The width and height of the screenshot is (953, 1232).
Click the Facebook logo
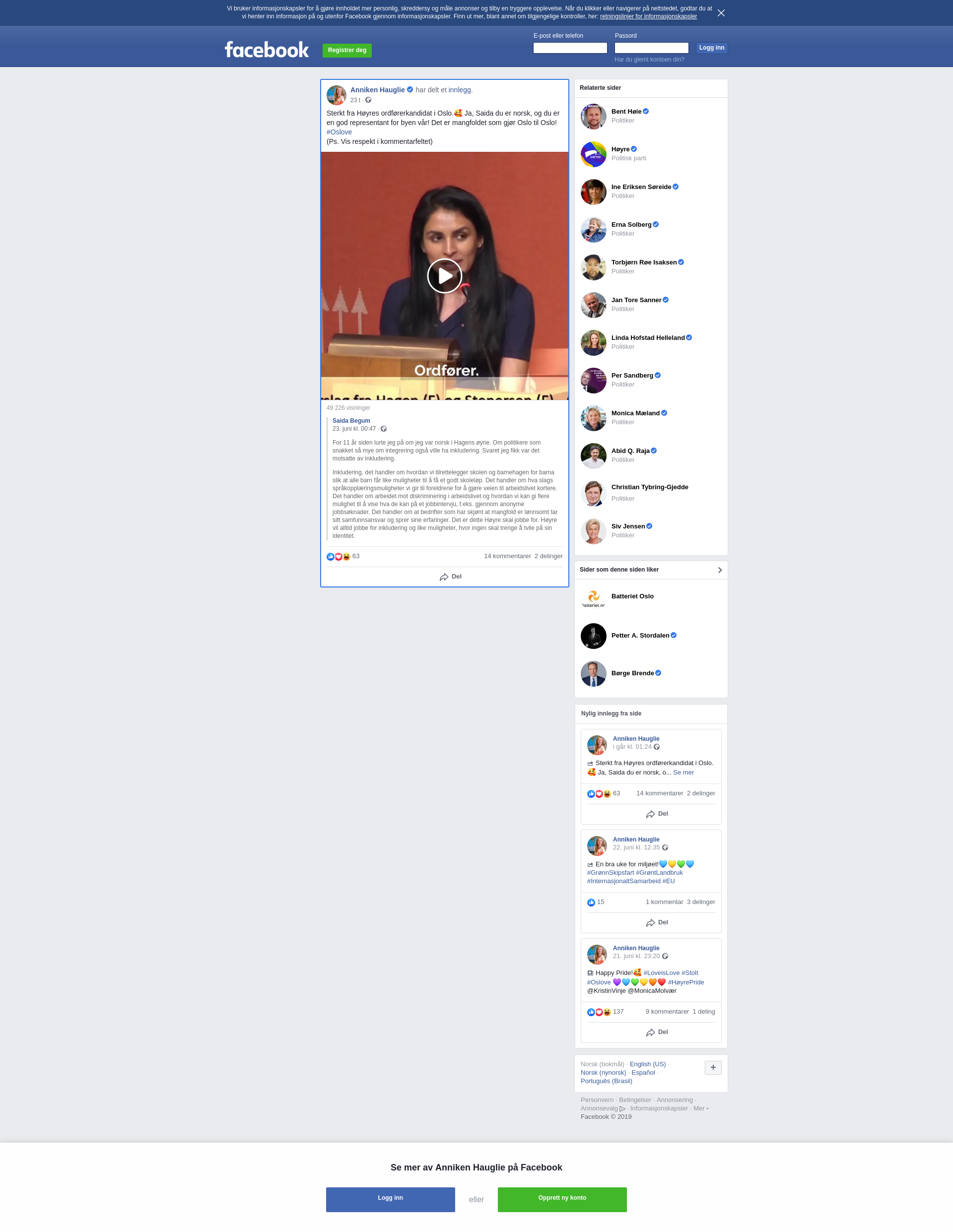(267, 50)
